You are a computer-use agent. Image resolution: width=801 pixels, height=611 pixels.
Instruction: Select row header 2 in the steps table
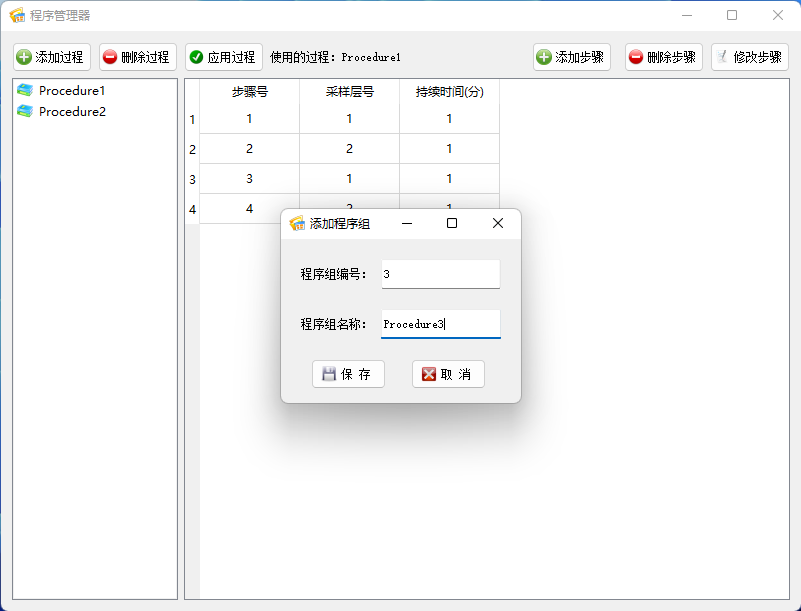point(192,149)
